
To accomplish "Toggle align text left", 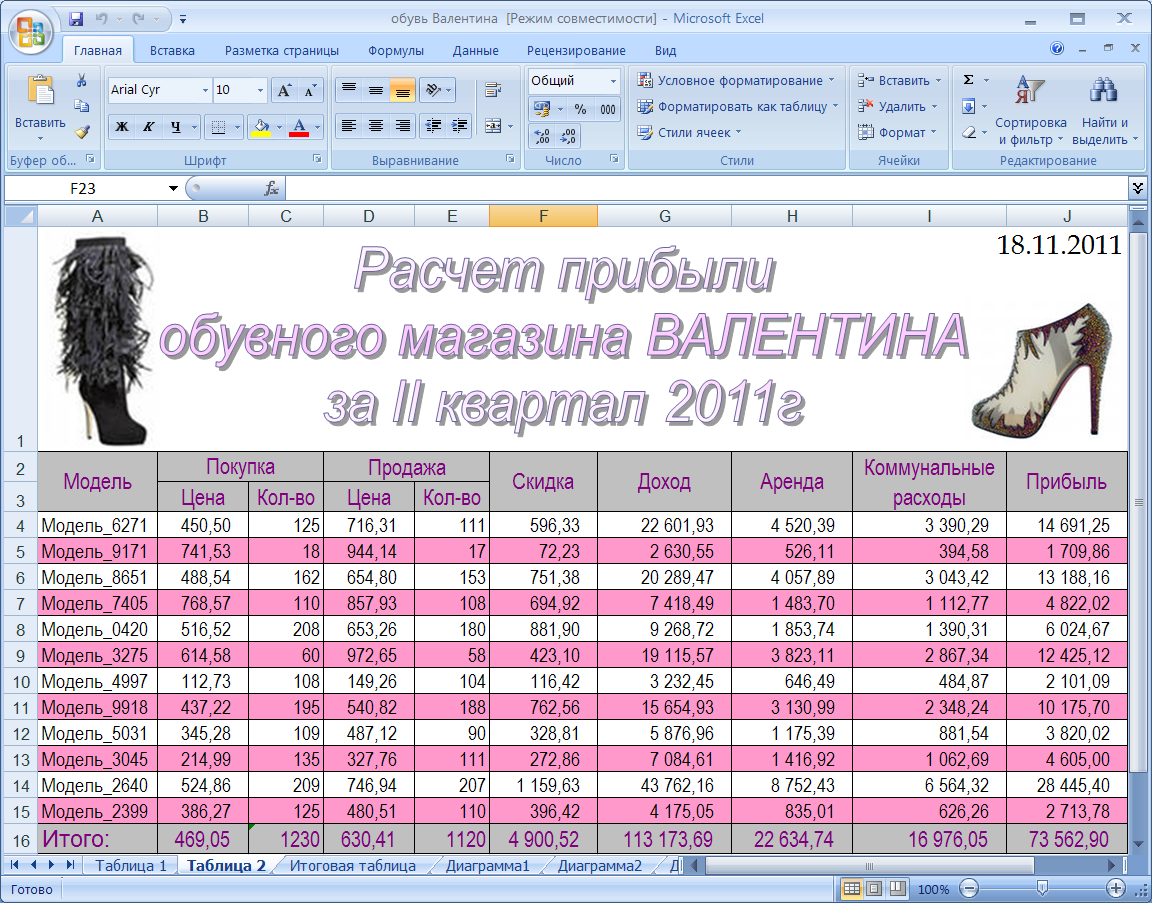I will tap(349, 126).
